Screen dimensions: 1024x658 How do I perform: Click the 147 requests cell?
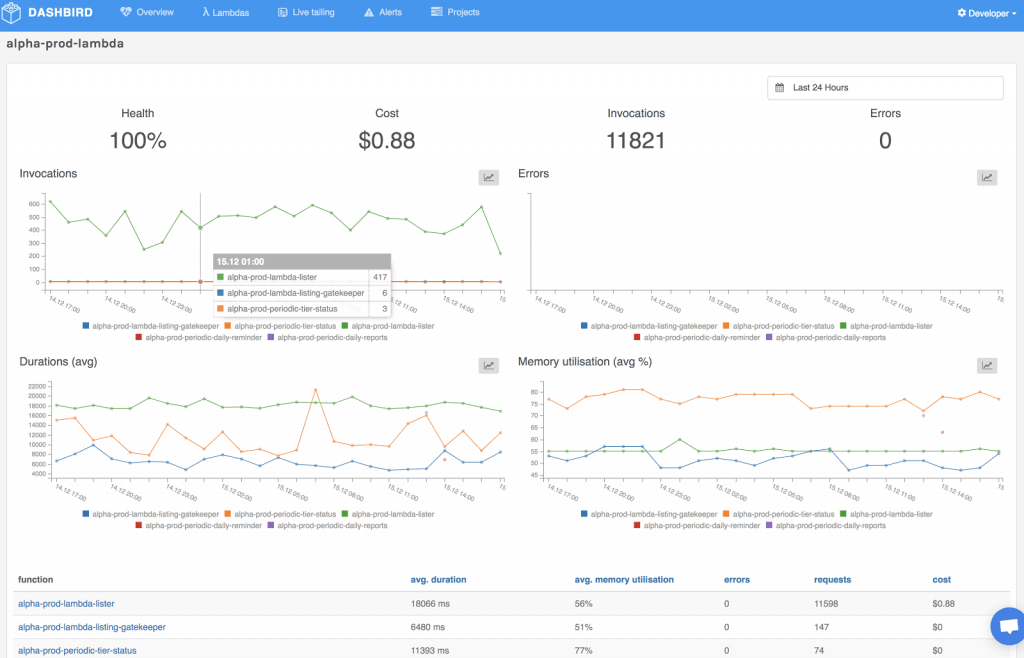[x=822, y=627]
